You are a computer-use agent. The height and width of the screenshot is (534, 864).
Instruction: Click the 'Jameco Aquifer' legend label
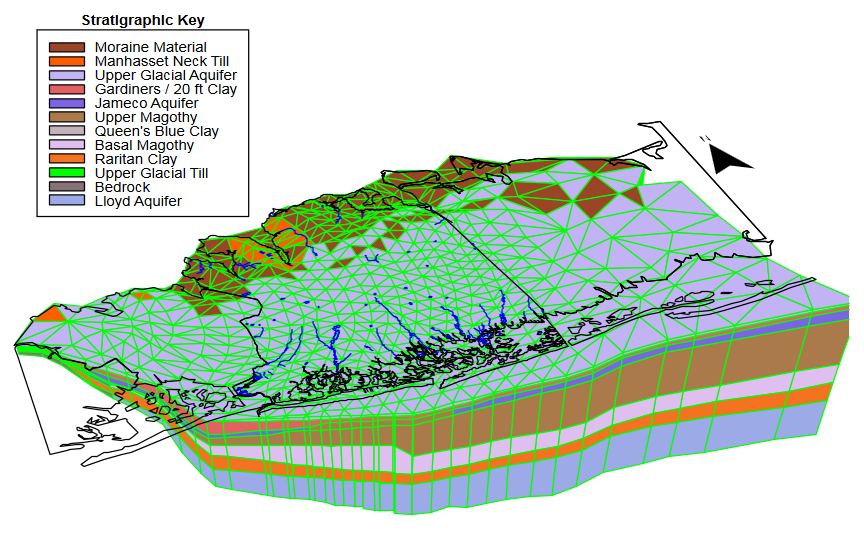coord(146,103)
